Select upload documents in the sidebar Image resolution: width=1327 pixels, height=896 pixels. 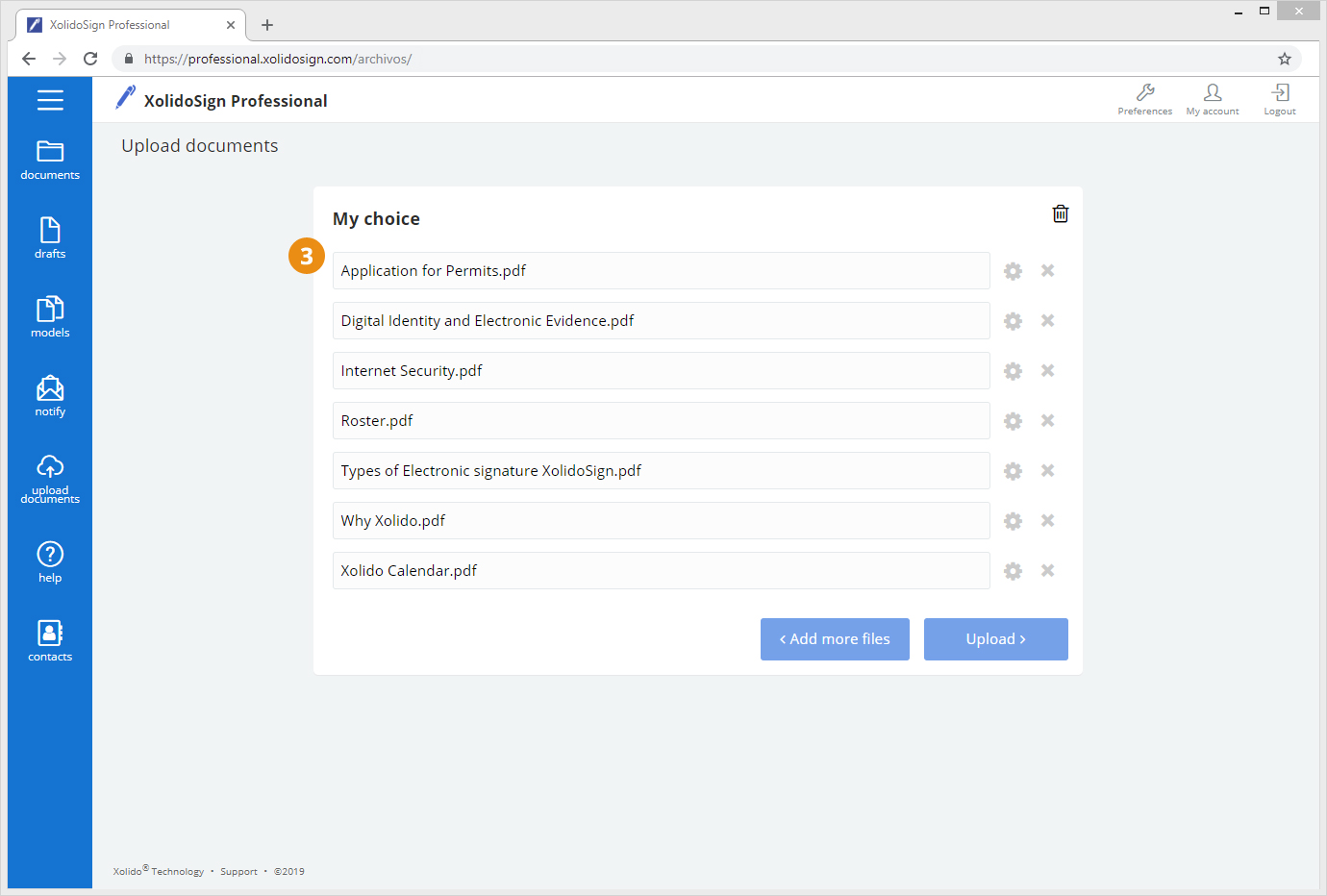[x=50, y=479]
